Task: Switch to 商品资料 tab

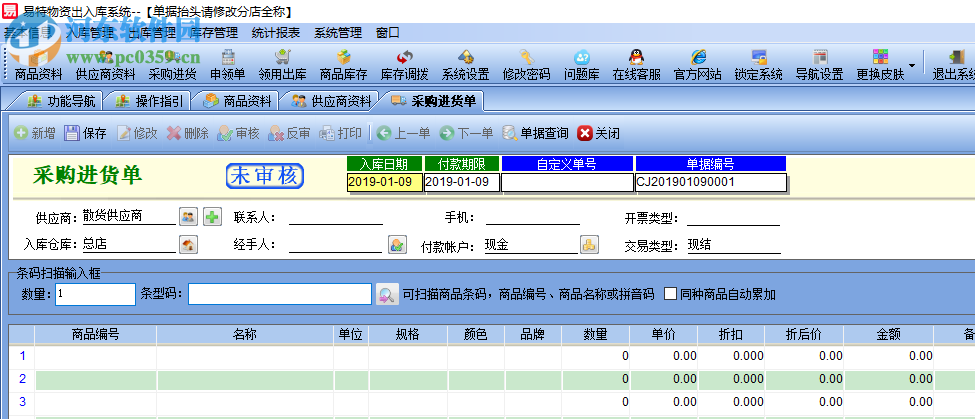Action: (x=236, y=101)
